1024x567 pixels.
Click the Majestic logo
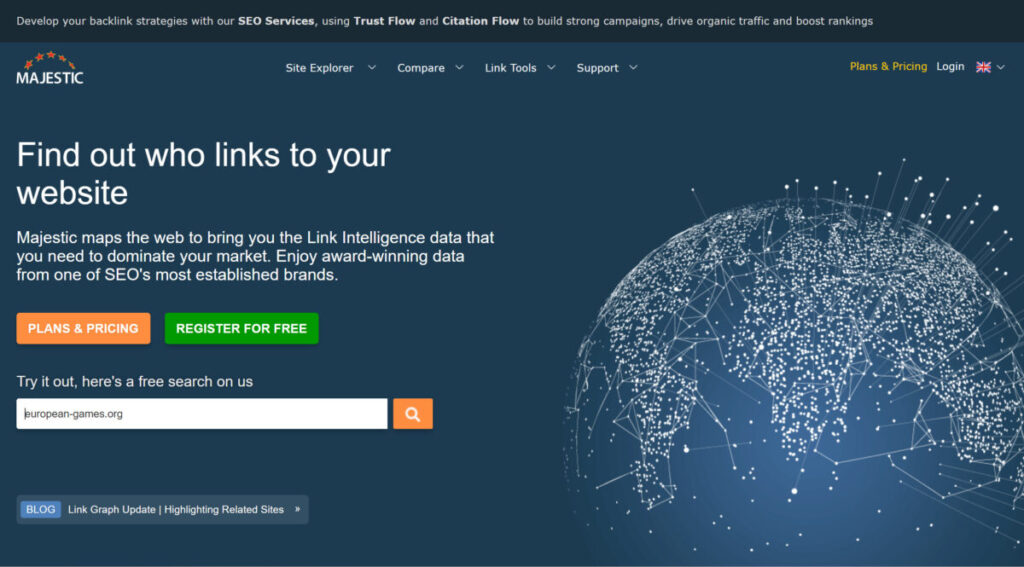[x=50, y=68]
